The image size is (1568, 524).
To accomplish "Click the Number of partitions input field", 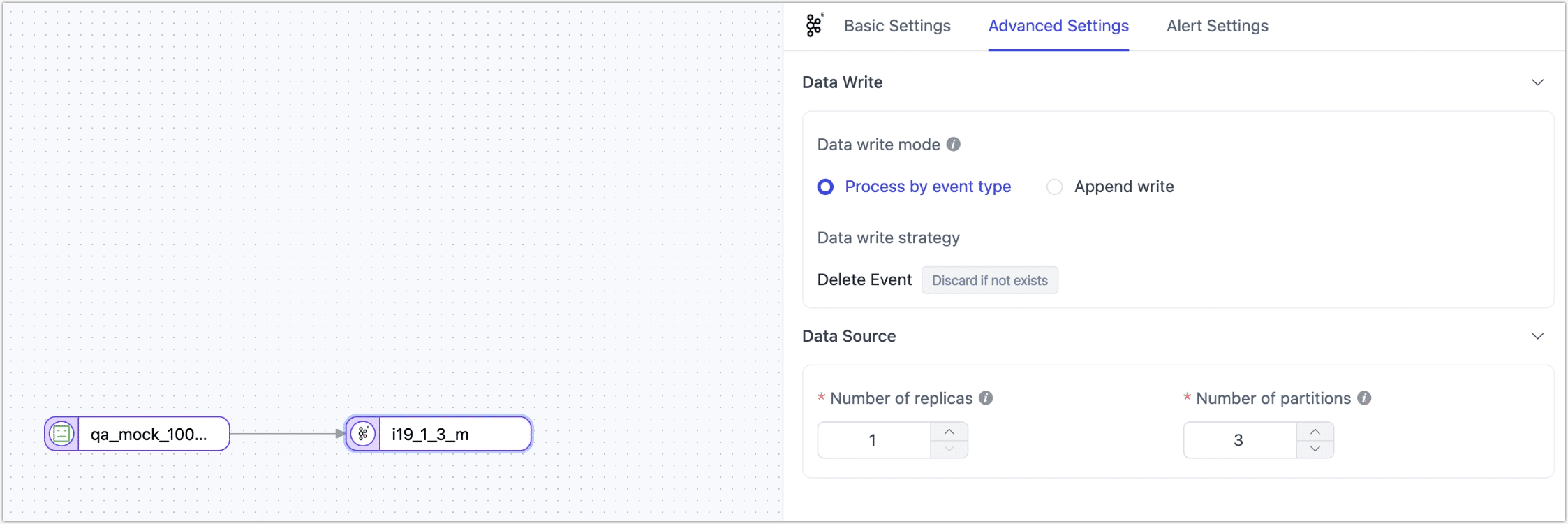I will point(1239,439).
